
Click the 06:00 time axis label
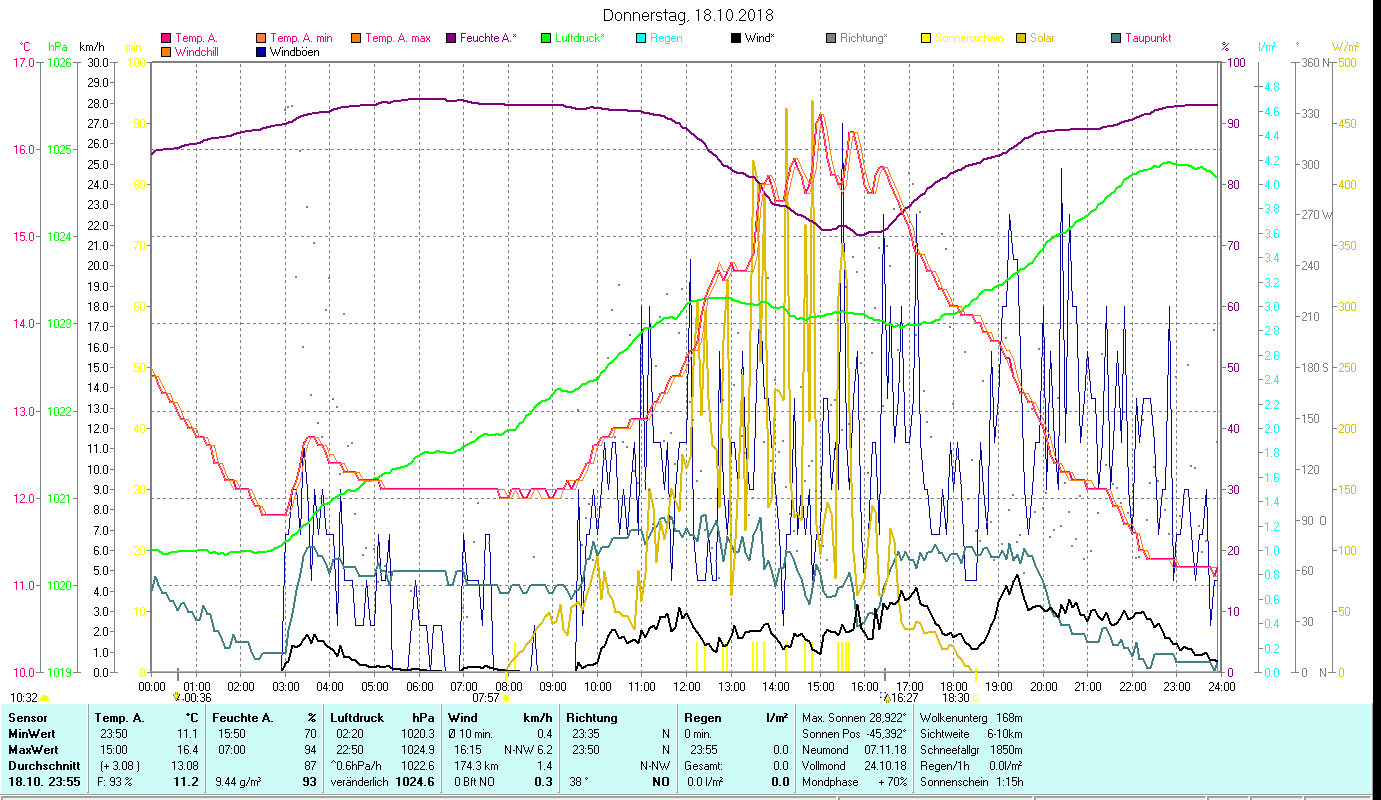[x=419, y=686]
